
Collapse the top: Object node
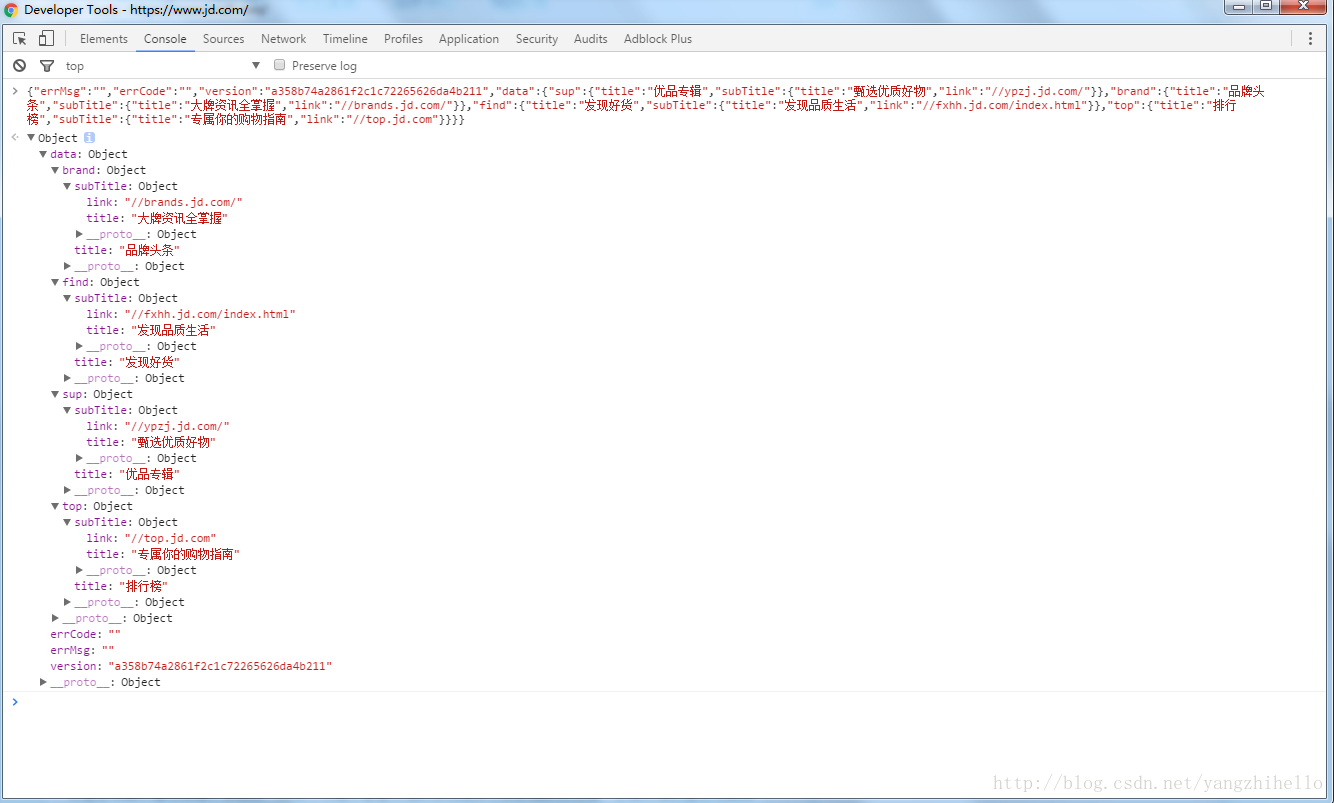55,506
